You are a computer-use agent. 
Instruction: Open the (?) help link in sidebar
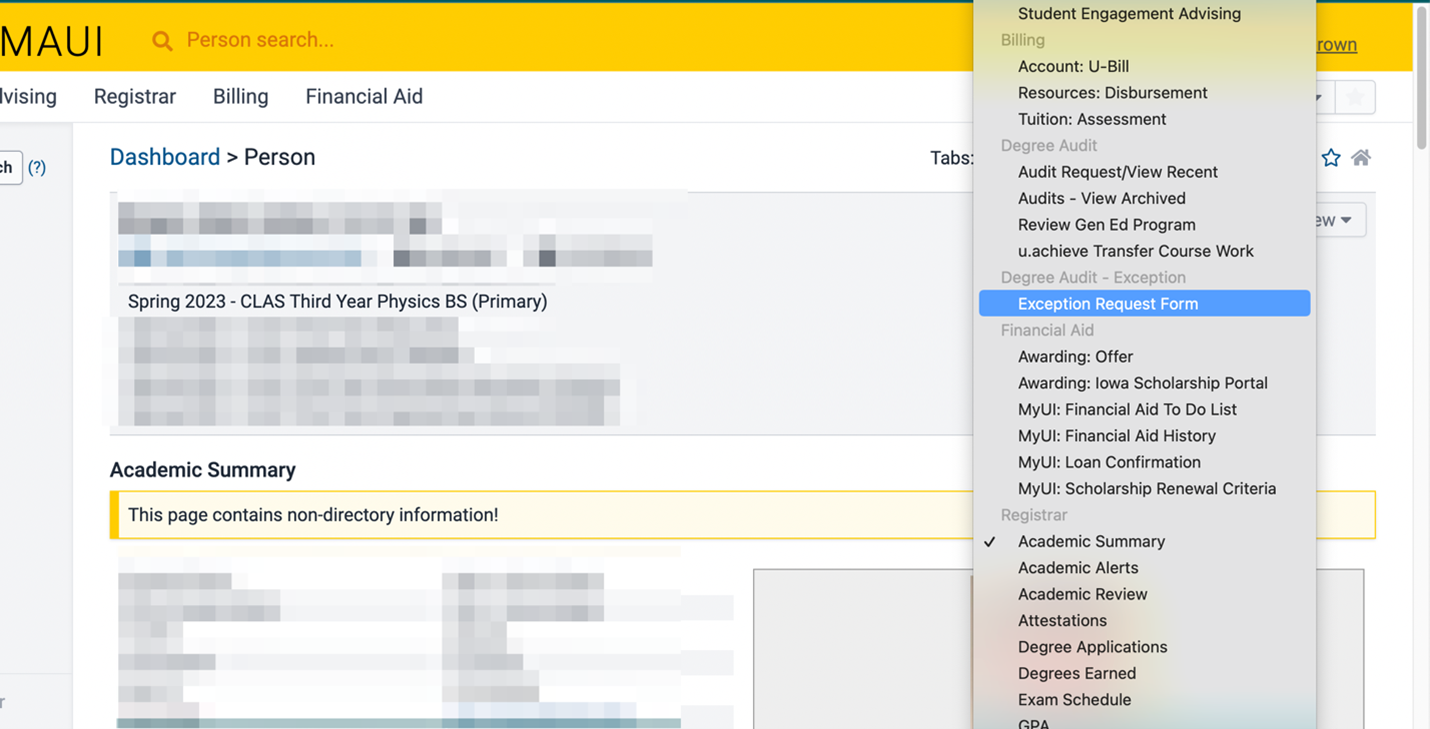37,167
